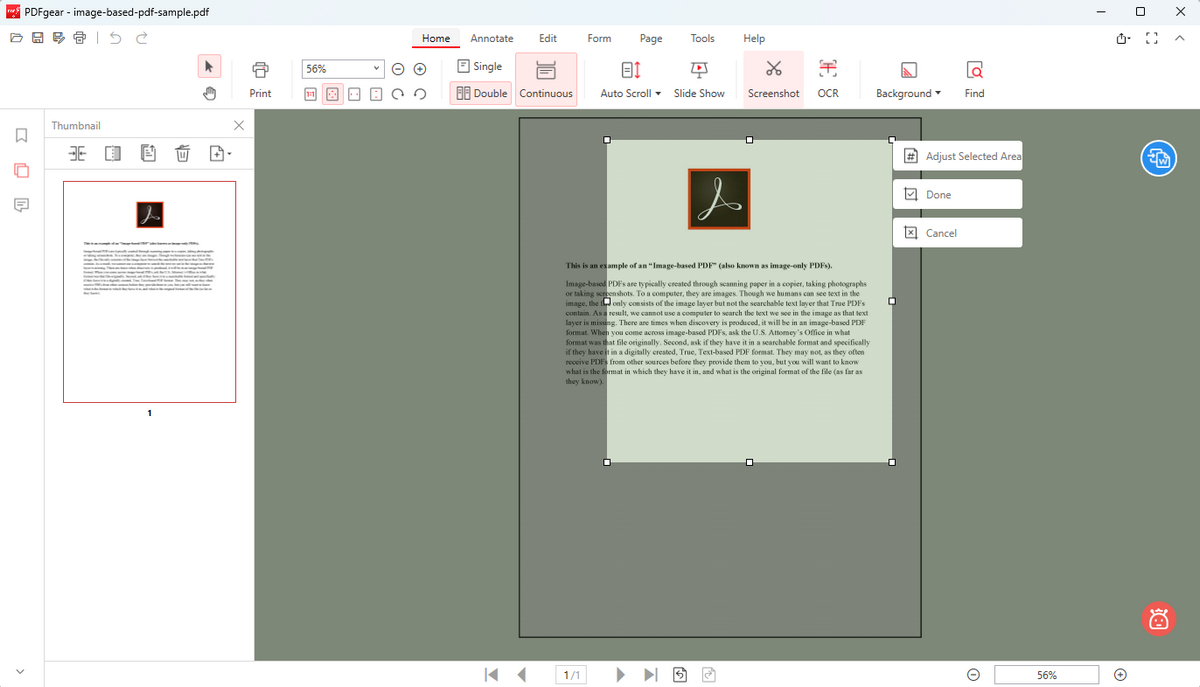Switch page layout to Double view
This screenshot has height=687, width=1200.
(x=480, y=92)
